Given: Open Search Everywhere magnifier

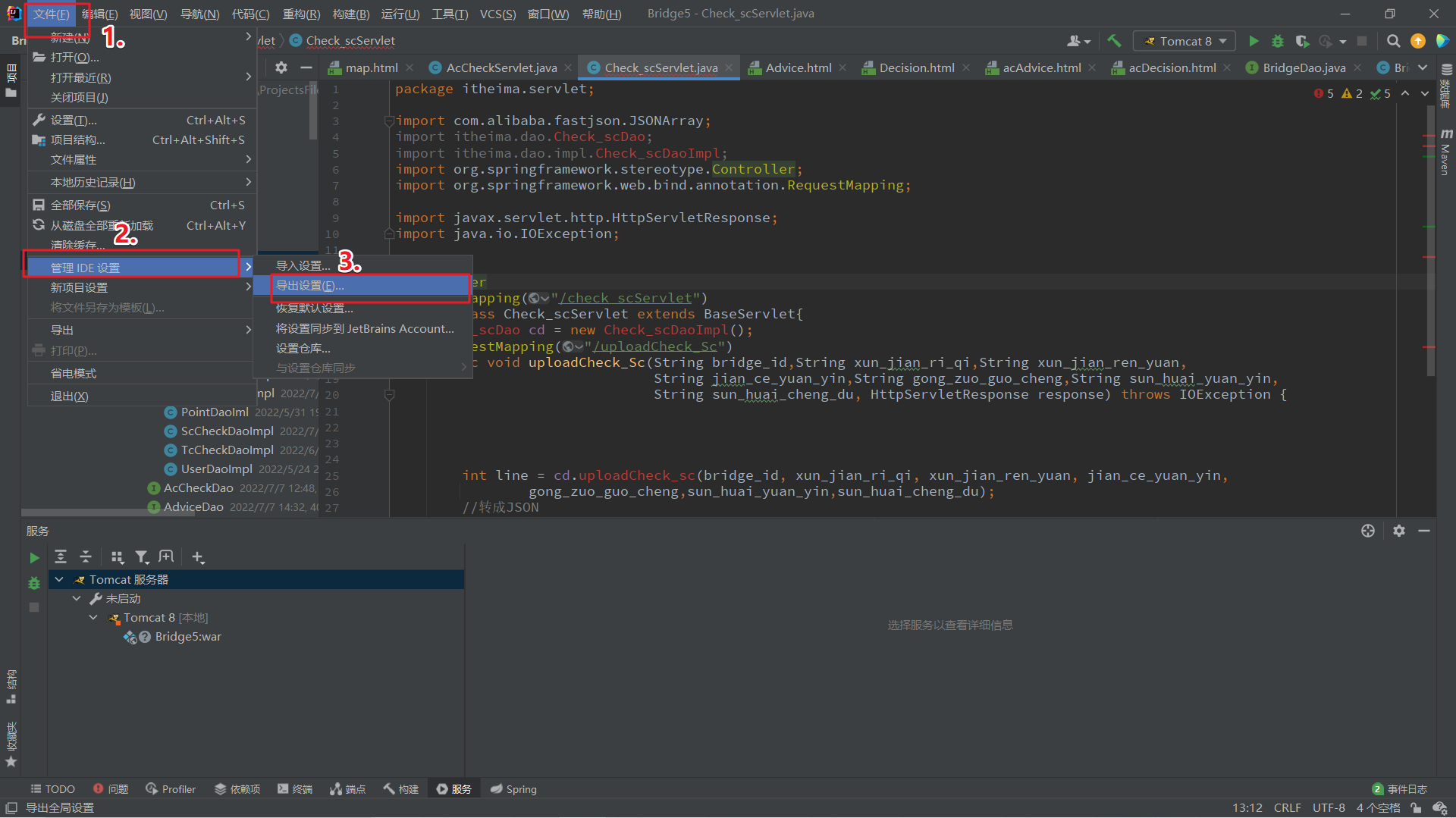Looking at the screenshot, I should pos(1393,41).
